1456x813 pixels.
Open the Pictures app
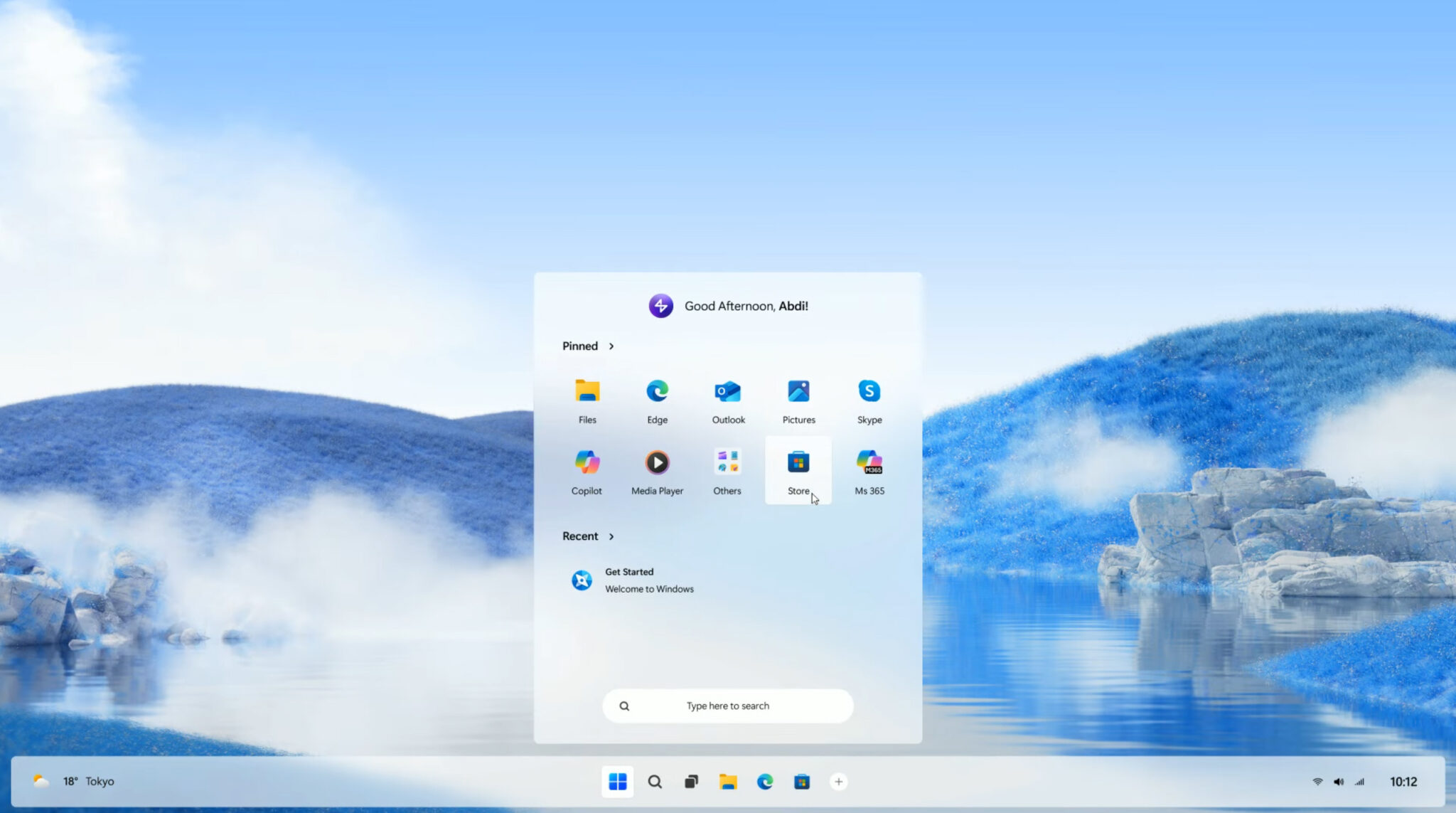coord(798,400)
